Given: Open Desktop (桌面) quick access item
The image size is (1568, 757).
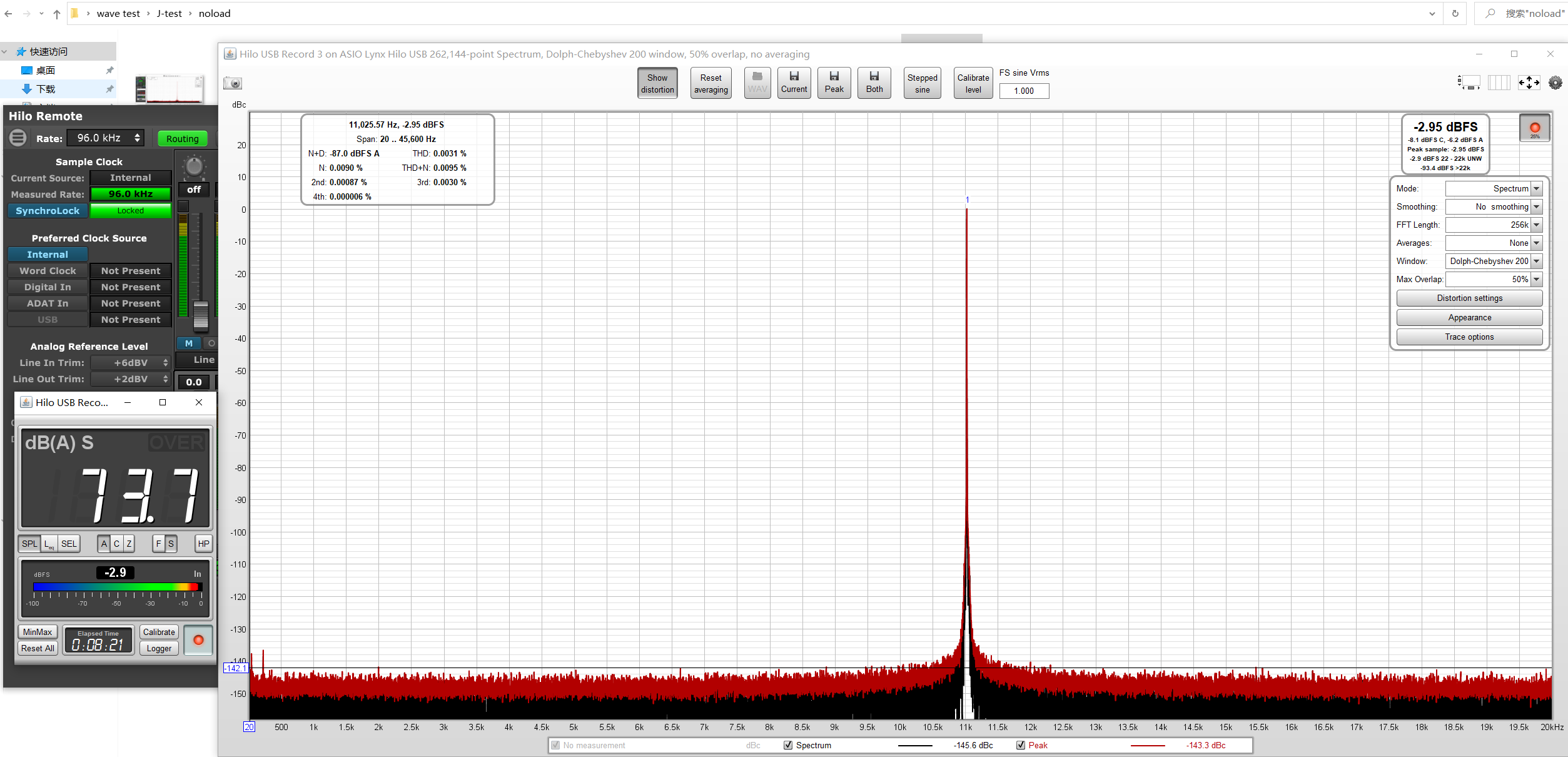Looking at the screenshot, I should click(x=46, y=70).
